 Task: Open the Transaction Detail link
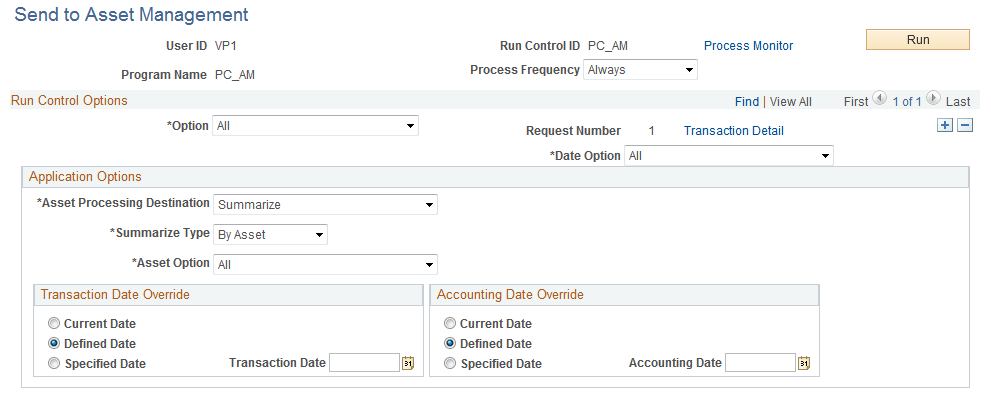tap(734, 131)
